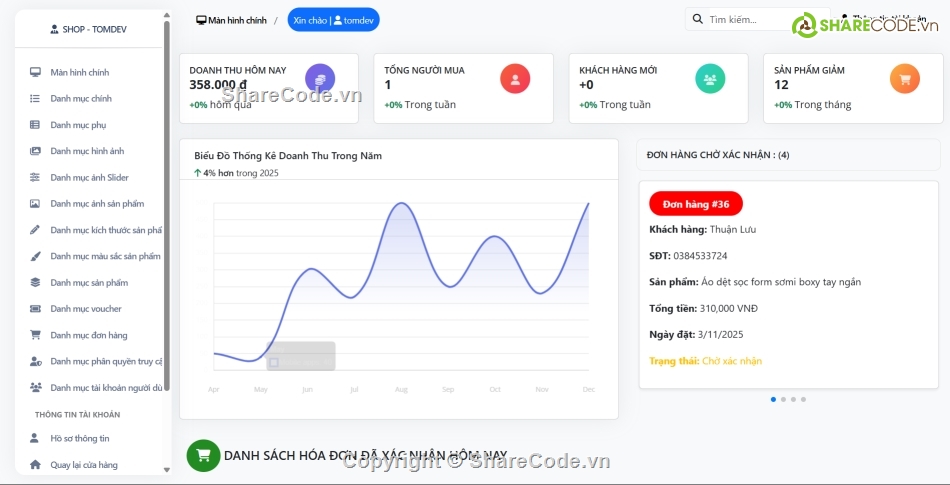
Task: Click the Doanh thu hôm nay card
Action: tap(268, 88)
